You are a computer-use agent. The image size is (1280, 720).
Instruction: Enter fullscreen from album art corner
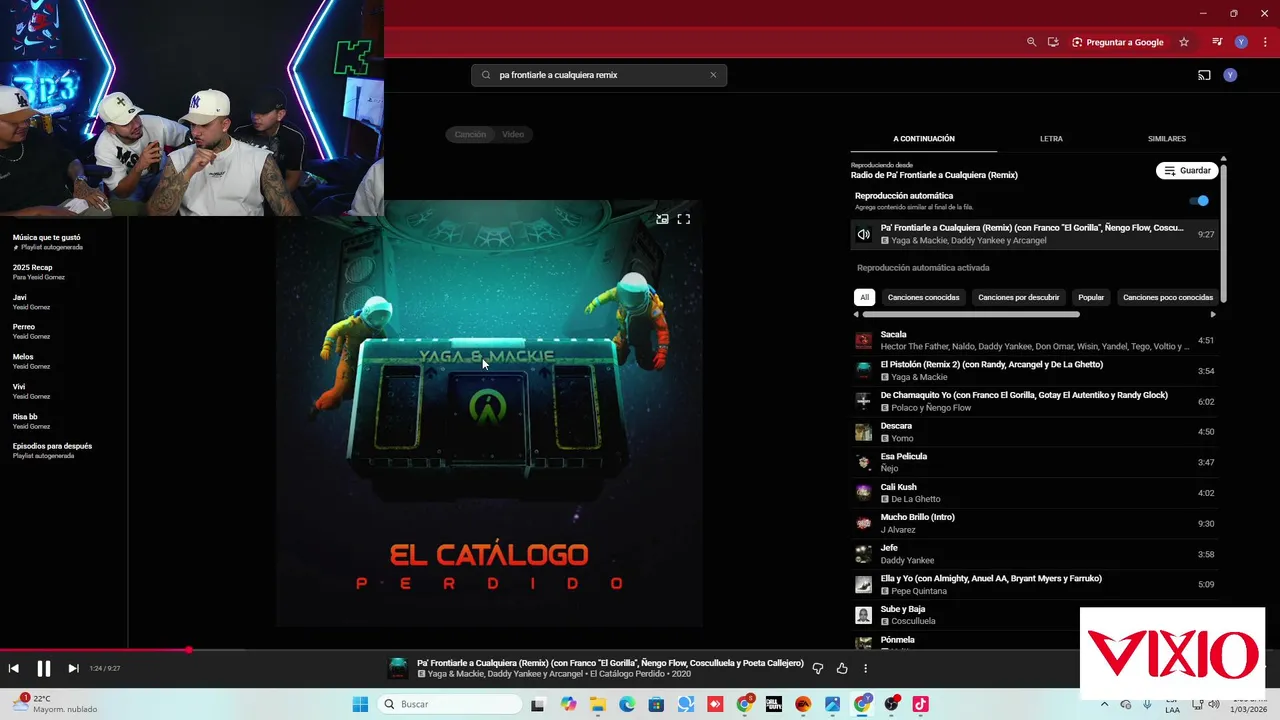(684, 219)
